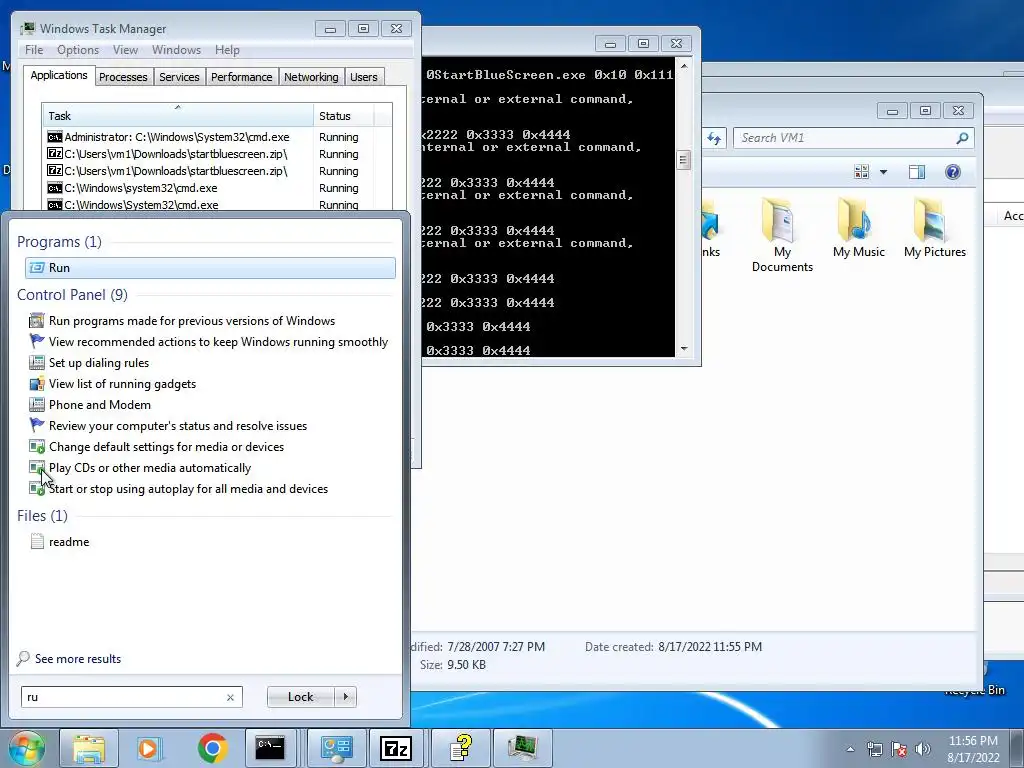Viewport: 1024px width, 768px height.
Task: Click the Files (1) group header
Action: pyautogui.click(x=42, y=515)
